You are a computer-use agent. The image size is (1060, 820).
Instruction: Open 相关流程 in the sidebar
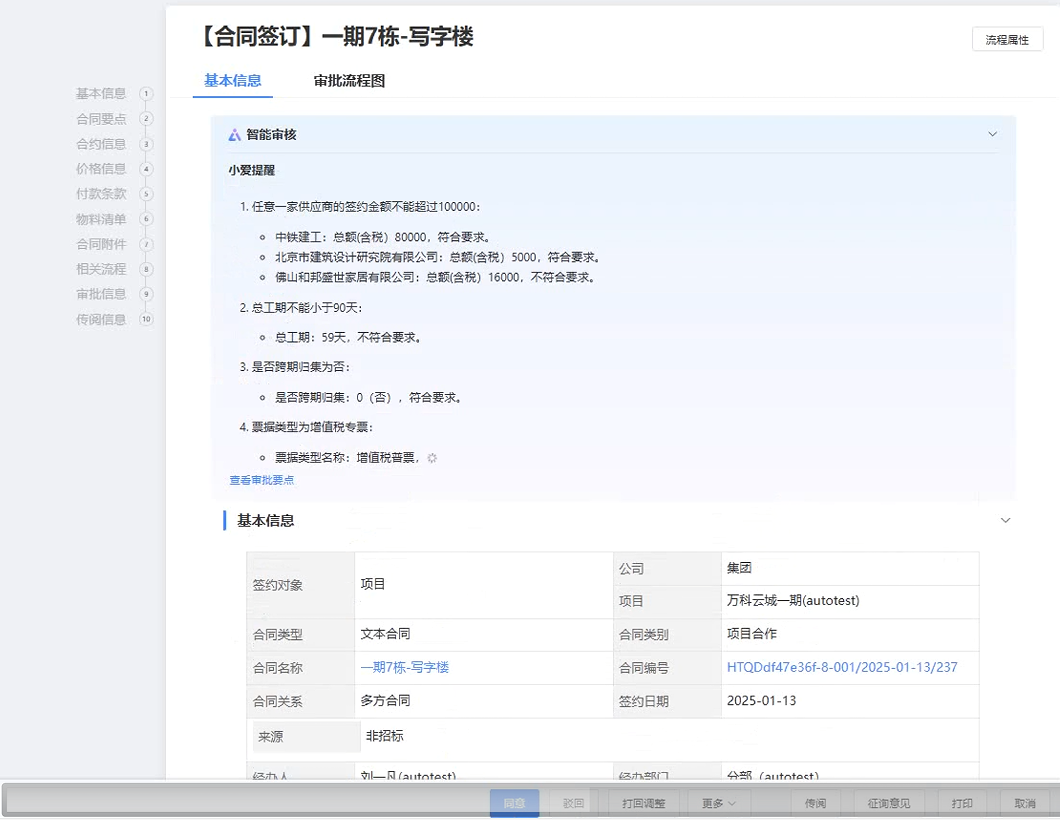pyautogui.click(x=101, y=269)
